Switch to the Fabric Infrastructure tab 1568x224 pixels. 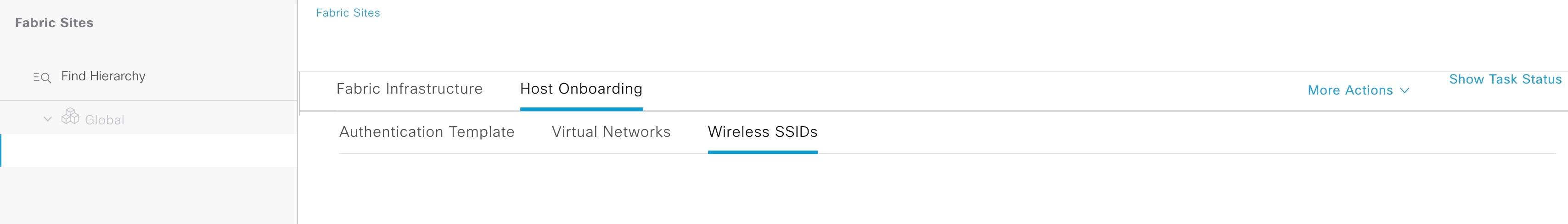[409, 89]
